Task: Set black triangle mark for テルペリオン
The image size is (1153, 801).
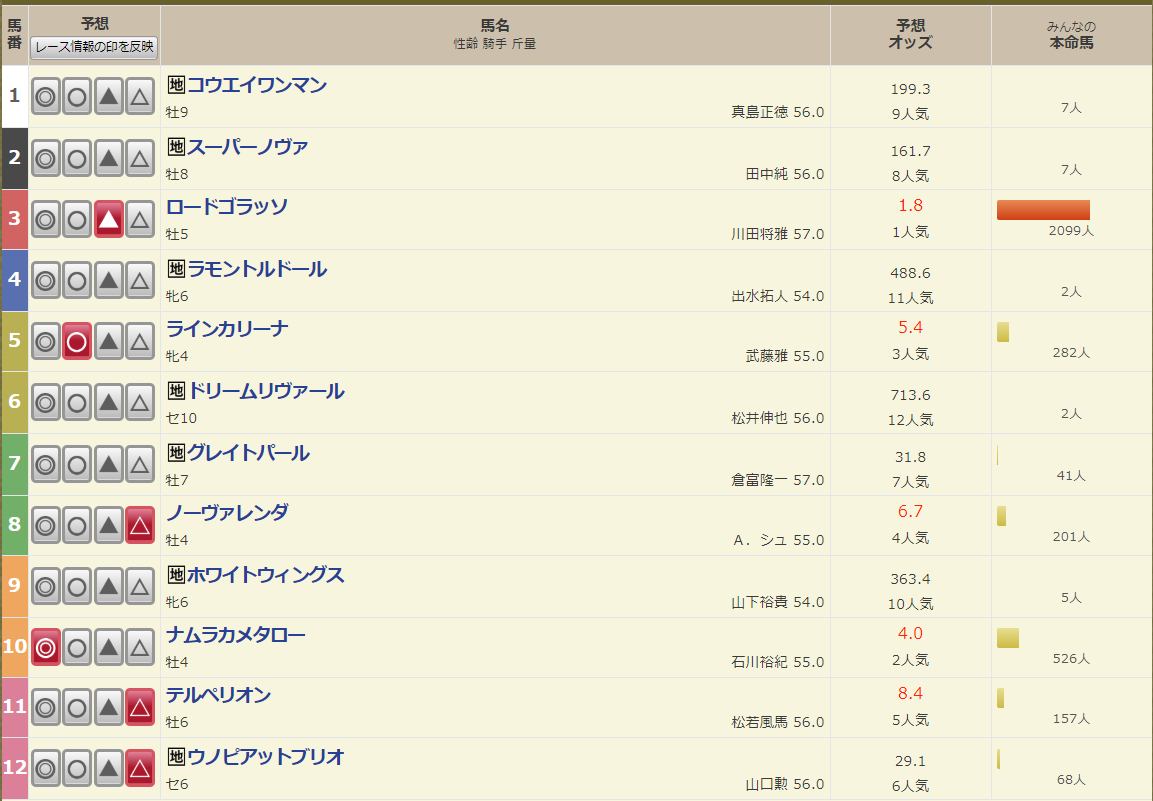Action: point(109,708)
